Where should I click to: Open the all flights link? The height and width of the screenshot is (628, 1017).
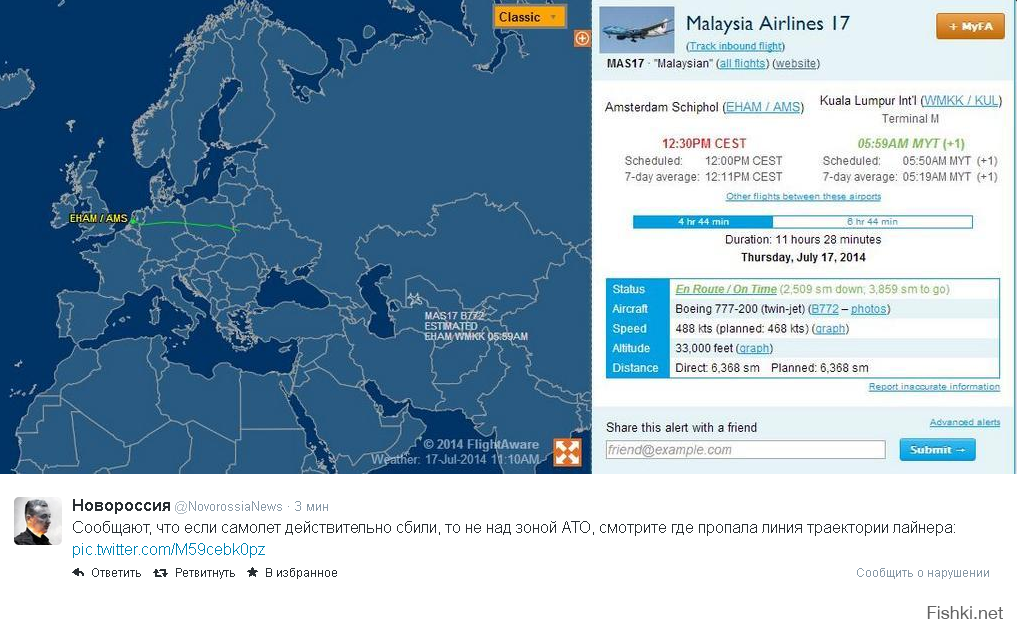(x=743, y=64)
